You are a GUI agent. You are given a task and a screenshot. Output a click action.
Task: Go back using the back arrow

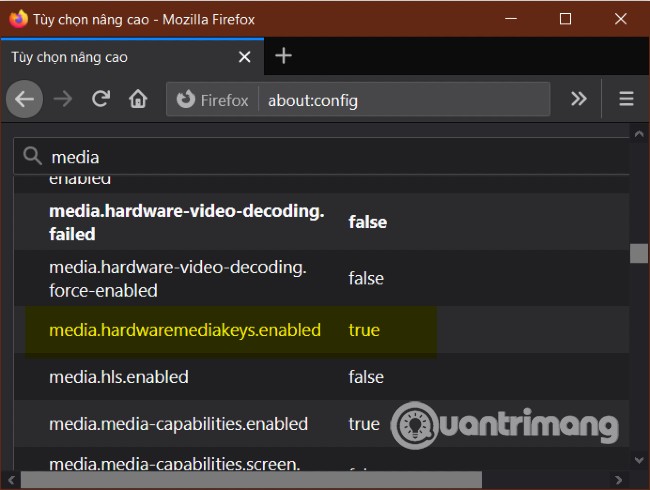coord(24,99)
